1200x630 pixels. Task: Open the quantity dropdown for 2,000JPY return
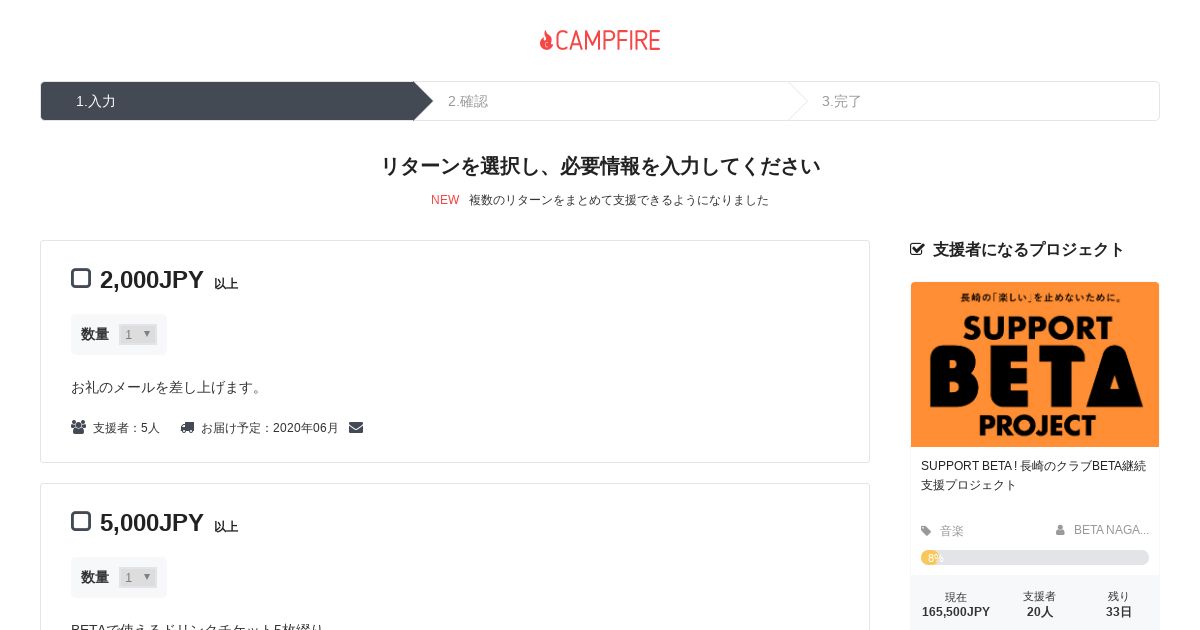(x=138, y=334)
